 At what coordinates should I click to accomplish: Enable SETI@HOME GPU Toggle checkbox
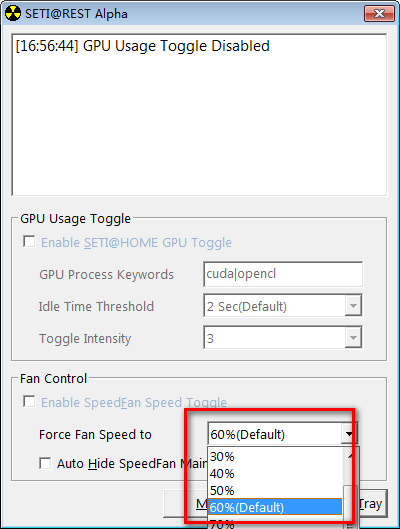(x=29, y=242)
